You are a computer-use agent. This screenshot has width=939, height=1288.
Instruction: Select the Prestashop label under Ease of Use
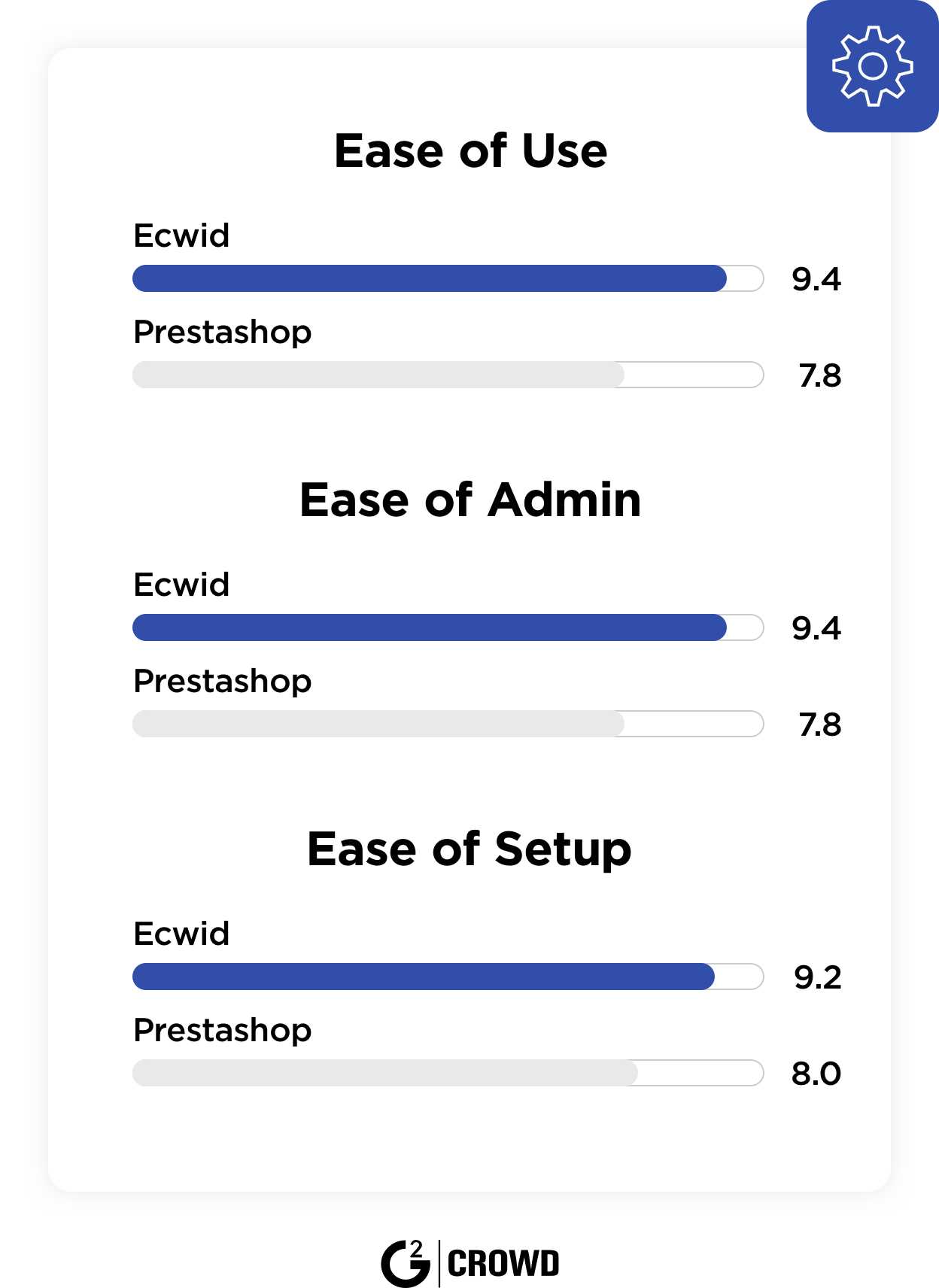[222, 333]
